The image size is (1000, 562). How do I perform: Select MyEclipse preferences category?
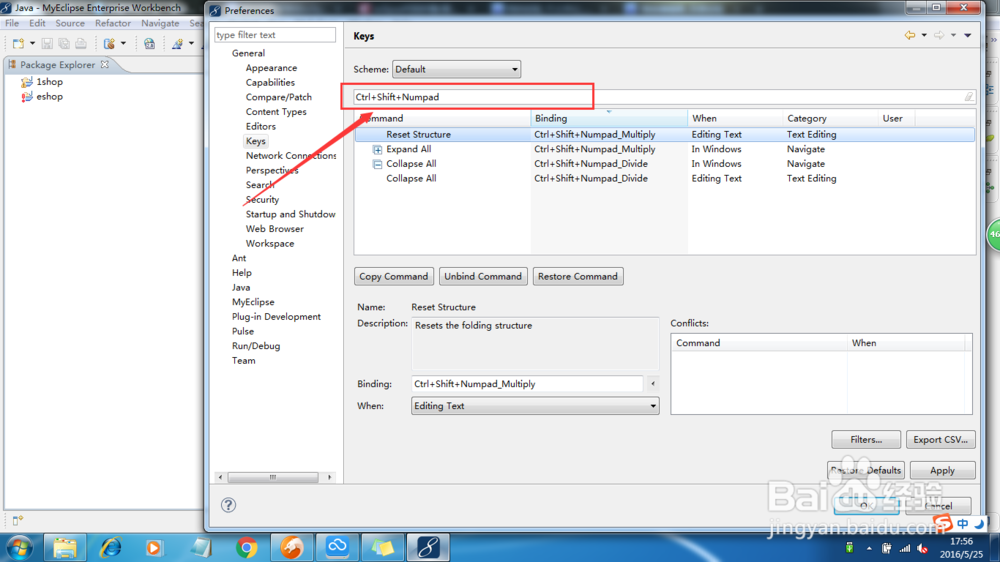click(253, 302)
